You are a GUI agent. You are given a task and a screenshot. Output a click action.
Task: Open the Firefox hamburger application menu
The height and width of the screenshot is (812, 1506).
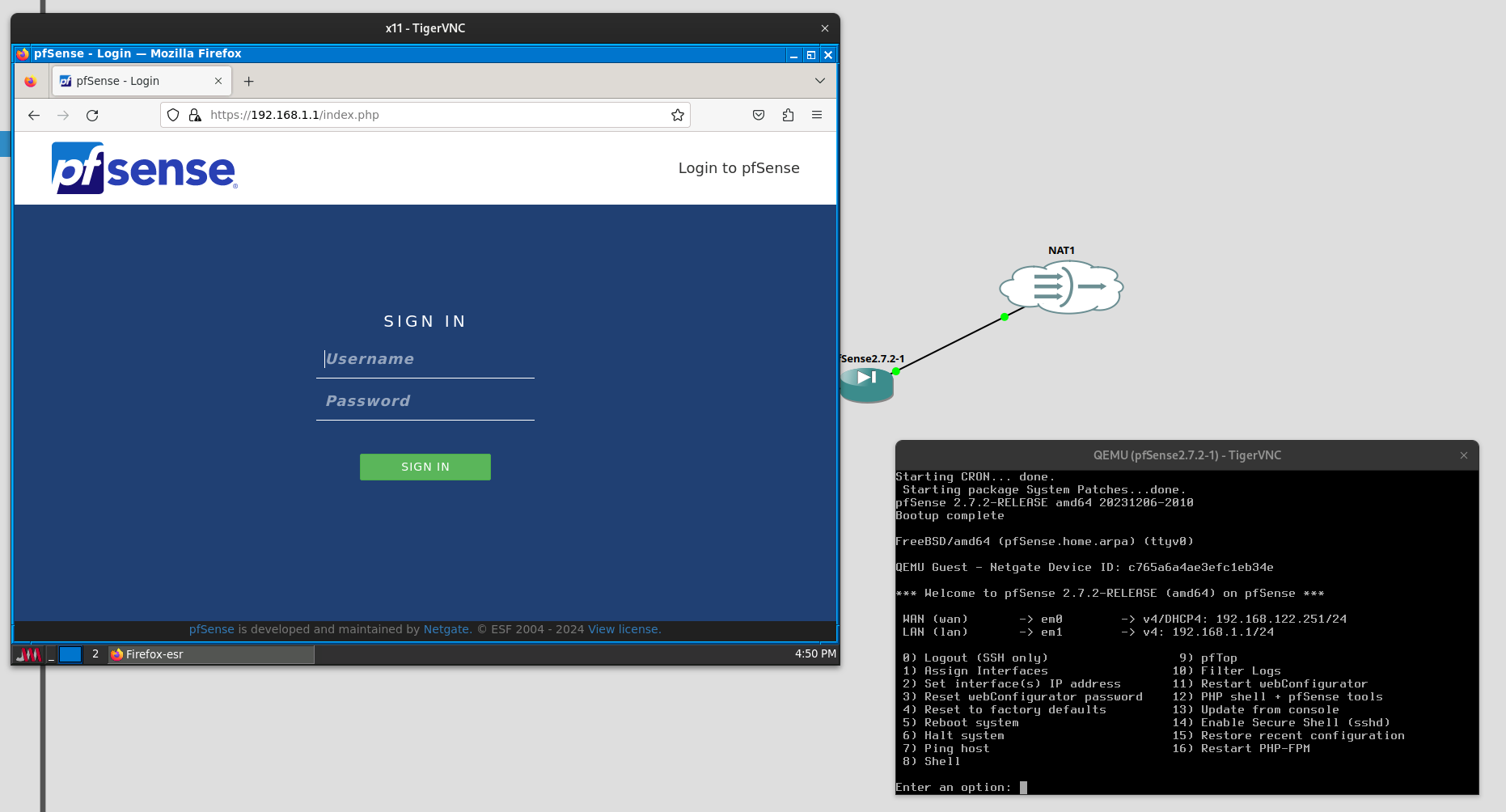pos(817,115)
